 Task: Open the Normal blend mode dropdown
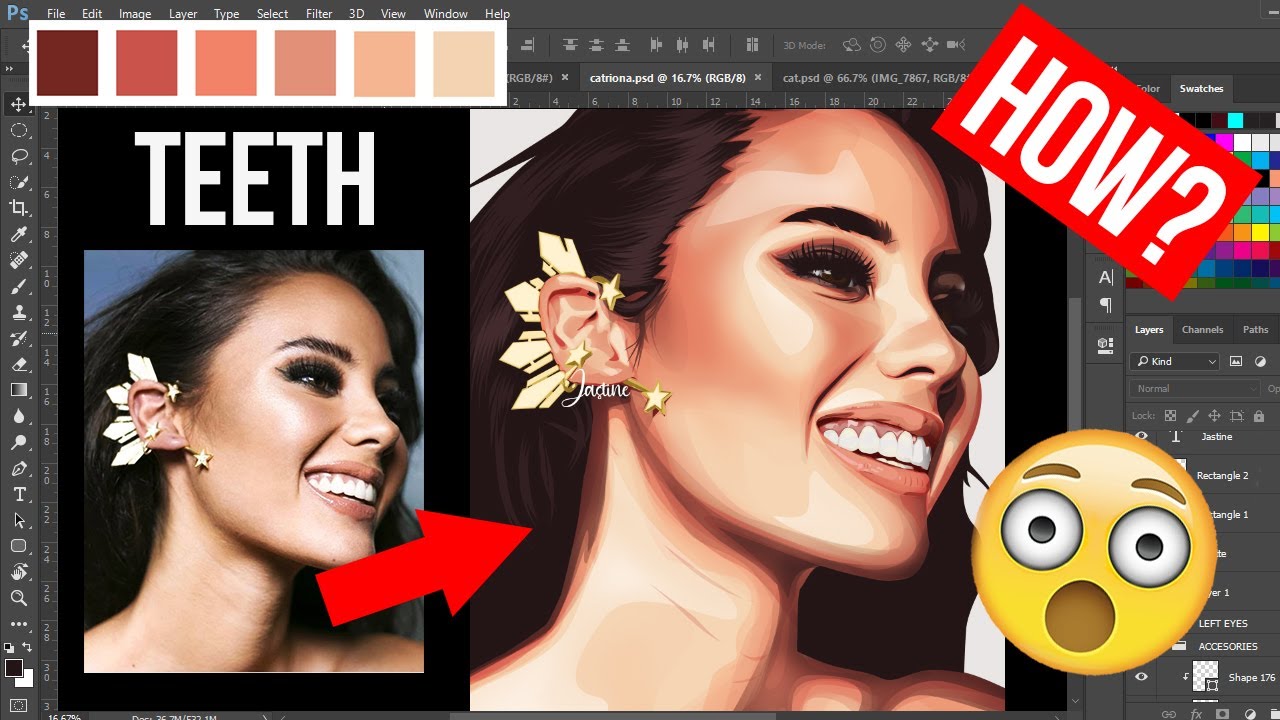[x=1196, y=388]
